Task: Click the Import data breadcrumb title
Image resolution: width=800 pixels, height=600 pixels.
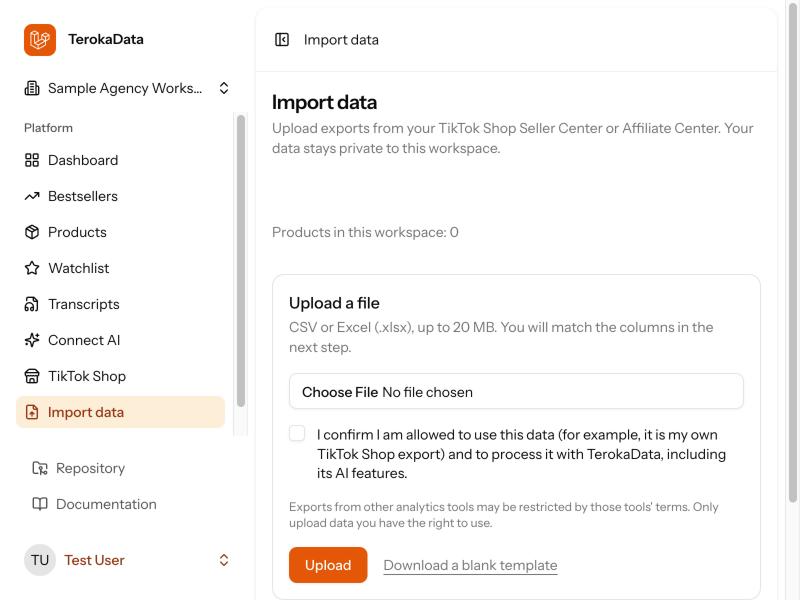Action: [341, 40]
